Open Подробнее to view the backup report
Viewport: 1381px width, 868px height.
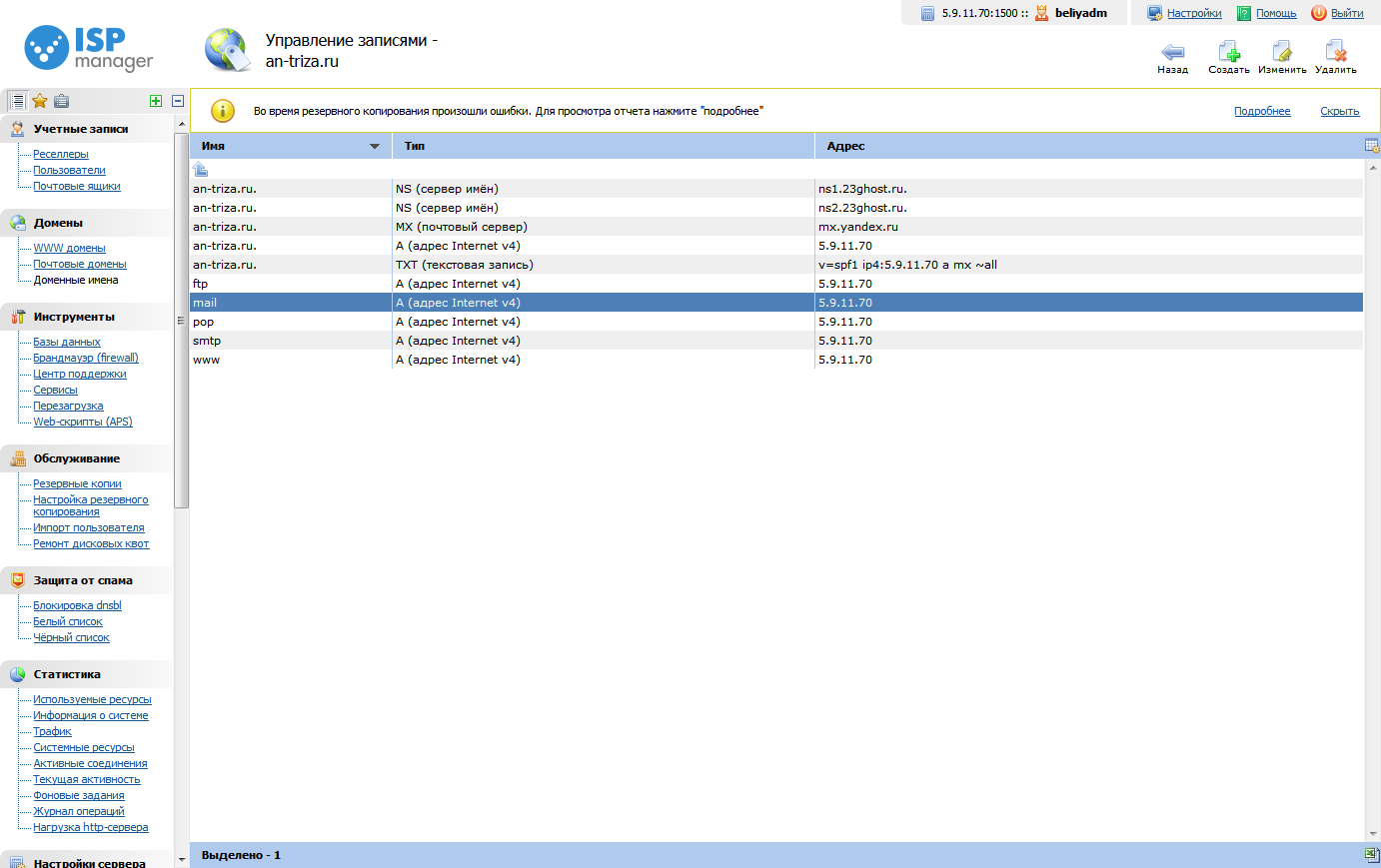(x=1262, y=111)
